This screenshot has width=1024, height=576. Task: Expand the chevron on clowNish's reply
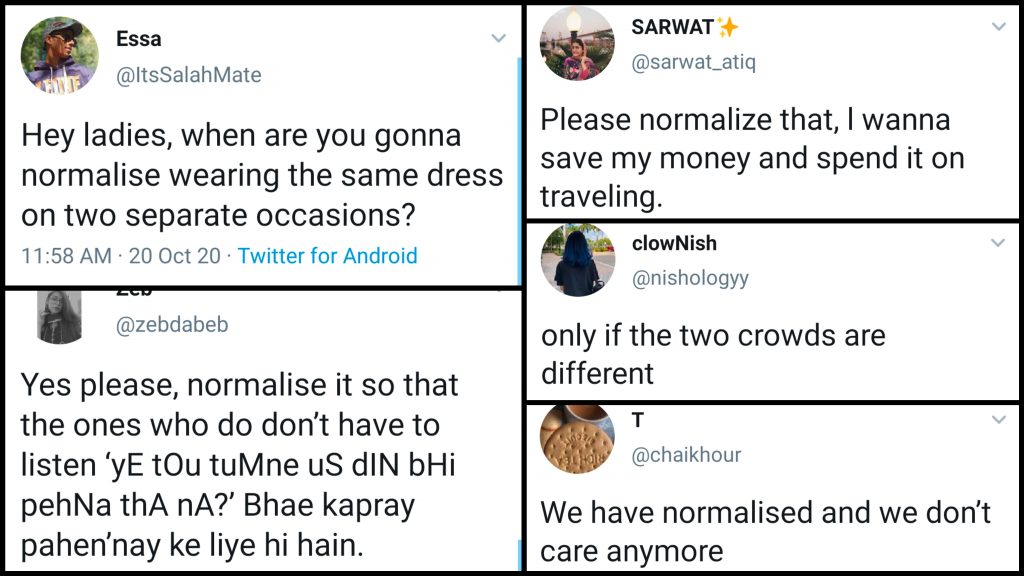tap(998, 243)
